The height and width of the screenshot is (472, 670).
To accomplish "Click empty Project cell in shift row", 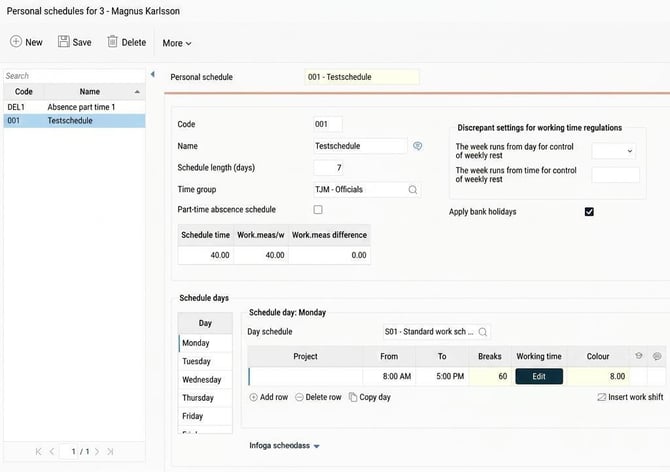I will click(x=306, y=376).
